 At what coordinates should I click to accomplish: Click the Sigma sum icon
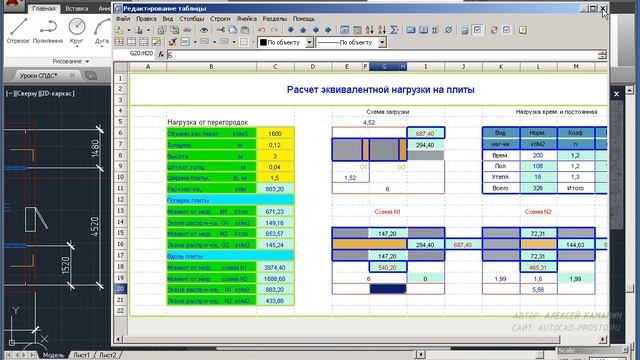pos(394,30)
